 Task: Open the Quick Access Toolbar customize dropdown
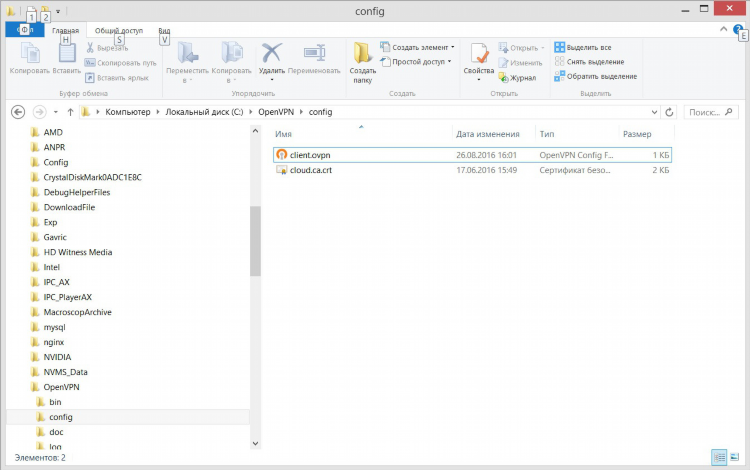pyautogui.click(x=58, y=11)
